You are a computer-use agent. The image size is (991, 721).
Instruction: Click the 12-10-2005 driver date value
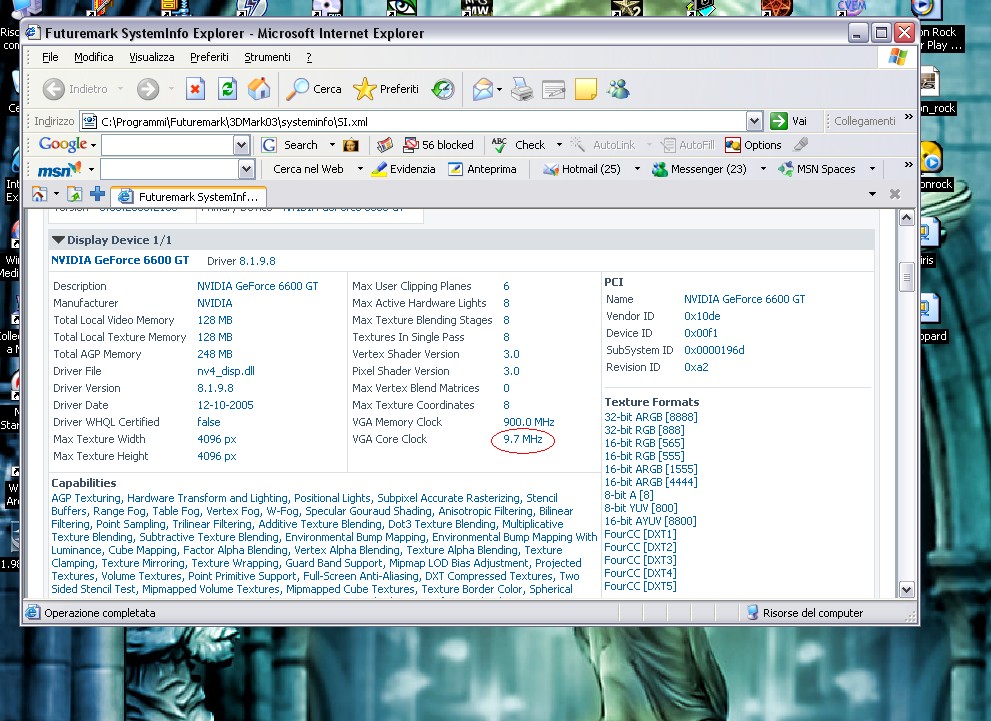[x=225, y=405]
